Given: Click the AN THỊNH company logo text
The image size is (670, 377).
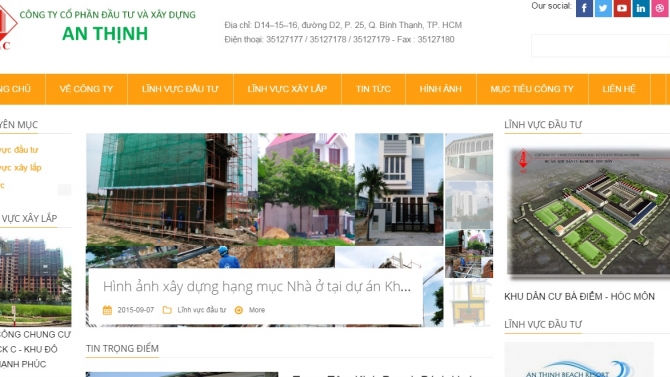Looking at the screenshot, I should [105, 34].
